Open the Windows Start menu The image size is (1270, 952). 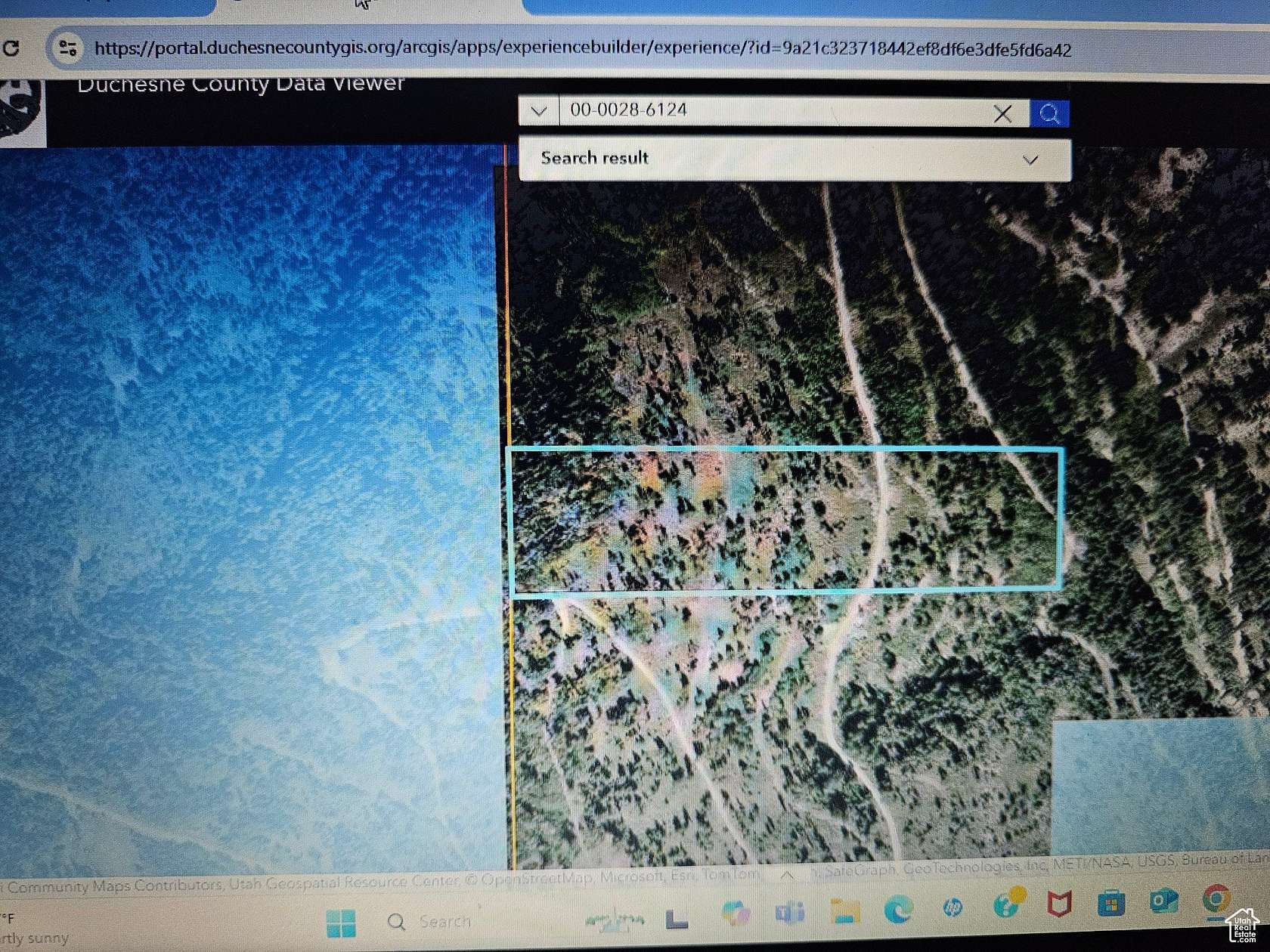pos(344,922)
